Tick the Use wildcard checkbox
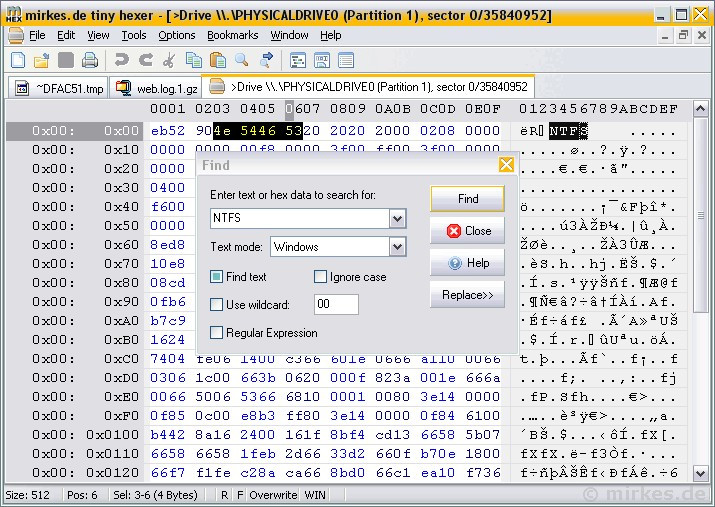The image size is (715, 507). pos(216,305)
